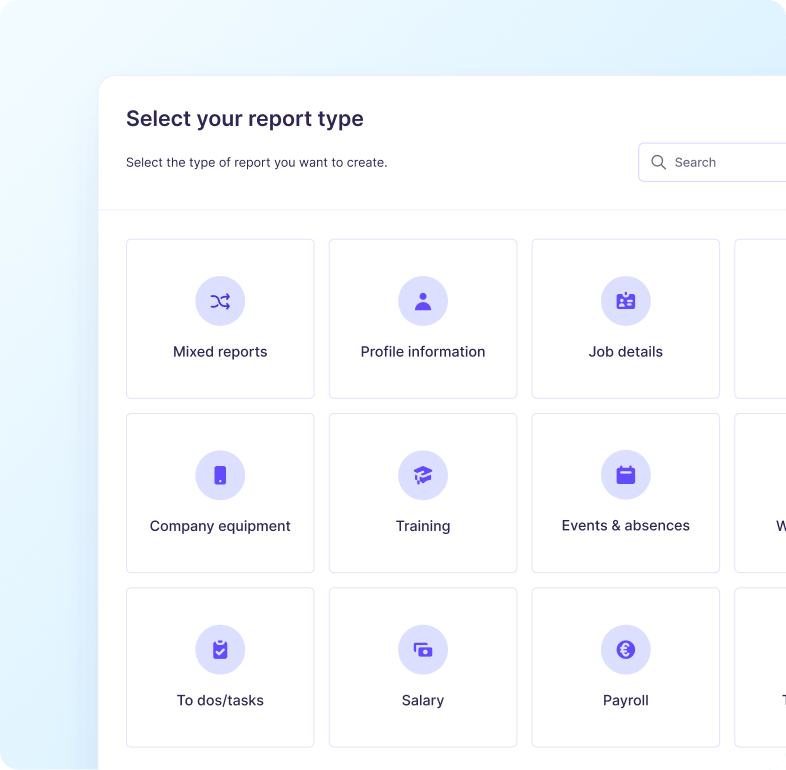Open the "Mixed reports" text label
786x770 pixels.
coord(220,352)
